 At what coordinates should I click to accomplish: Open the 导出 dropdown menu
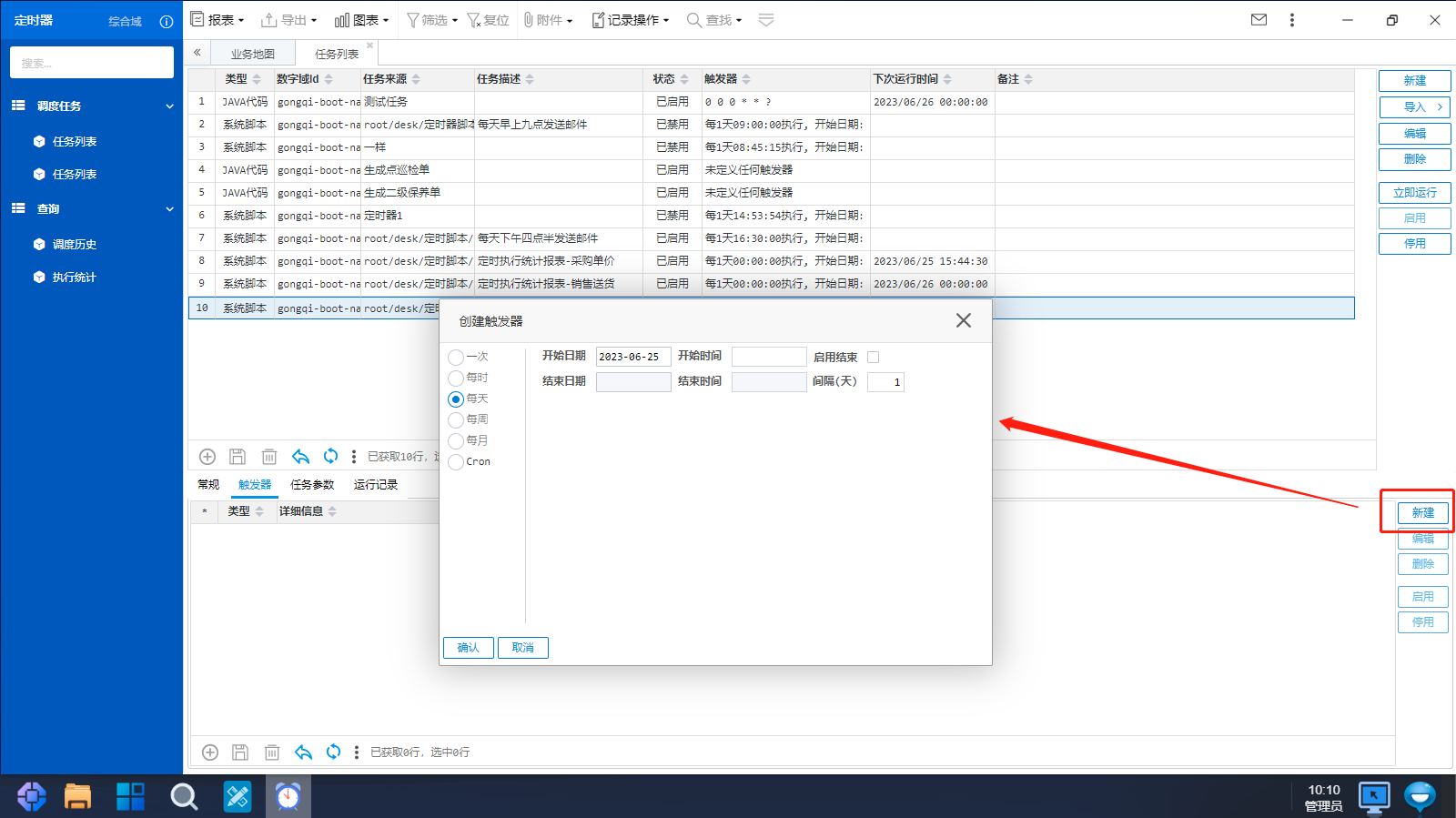[289, 19]
